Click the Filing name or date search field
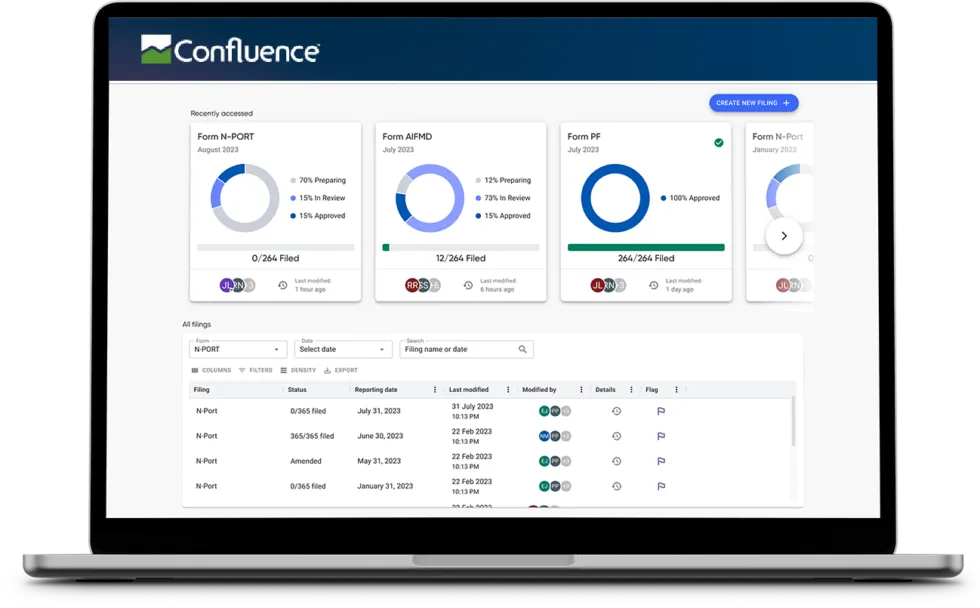 point(466,349)
